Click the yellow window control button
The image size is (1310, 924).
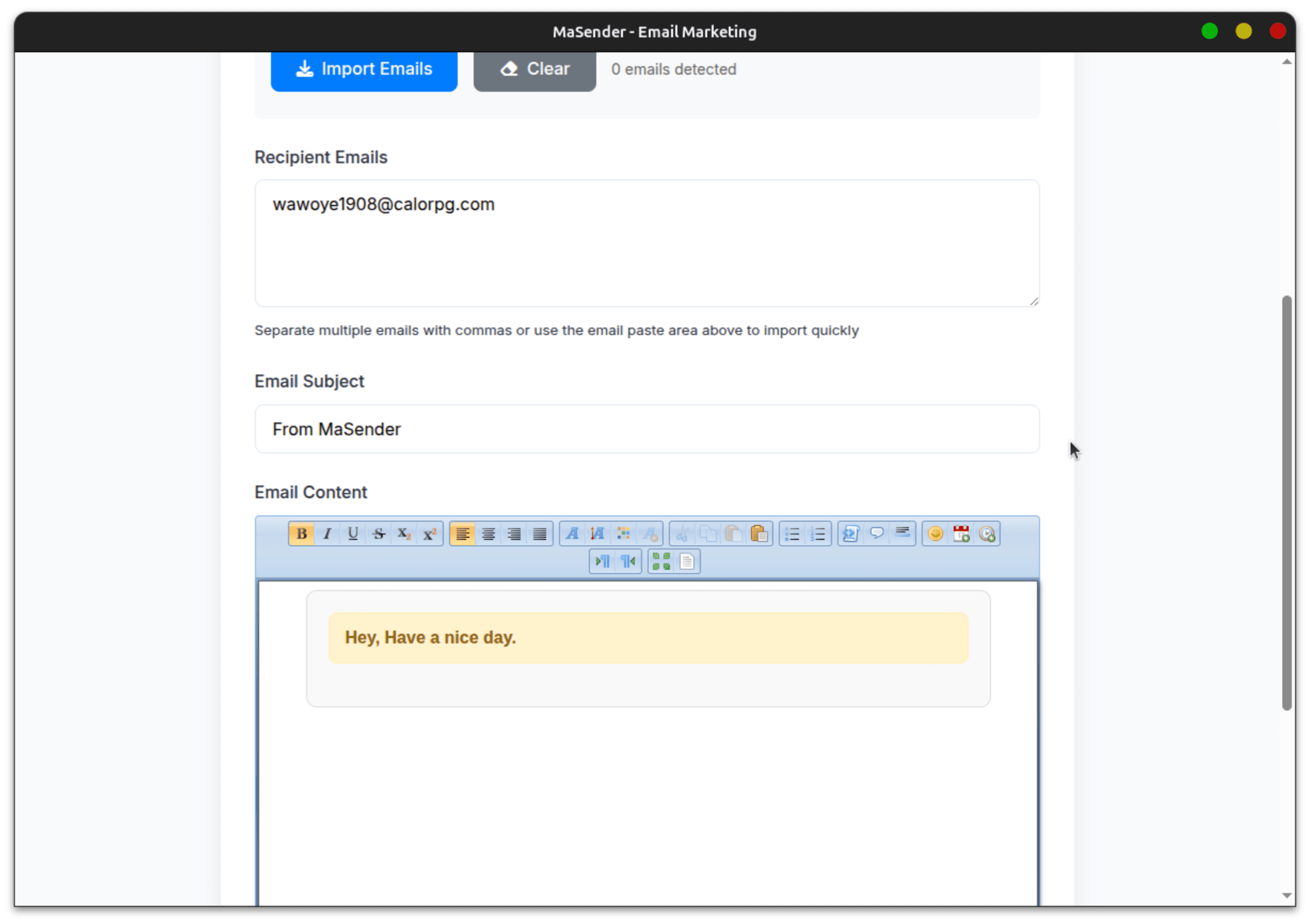pos(1244,31)
